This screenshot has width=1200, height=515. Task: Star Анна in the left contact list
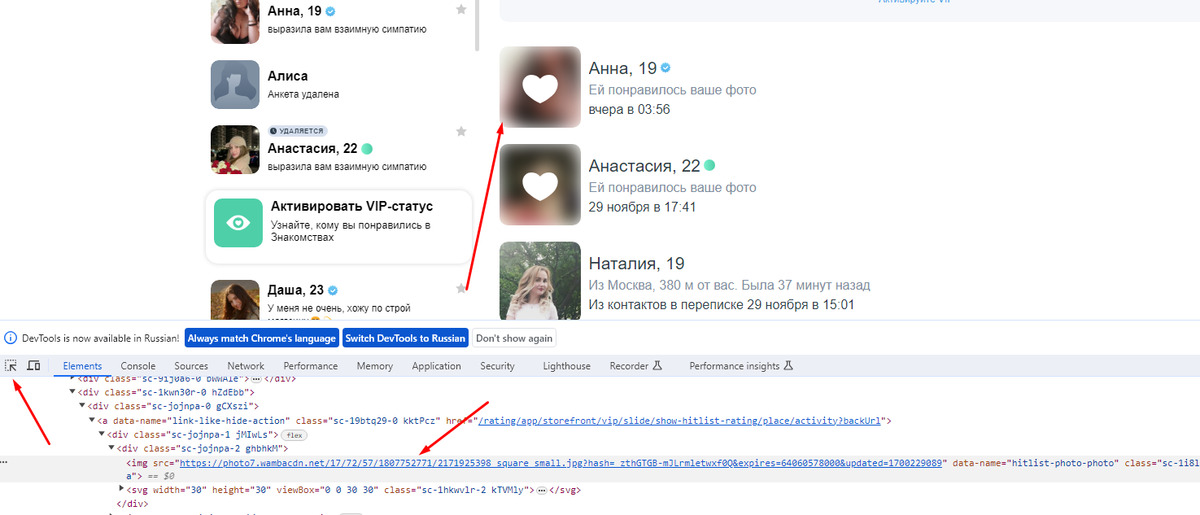click(x=461, y=9)
